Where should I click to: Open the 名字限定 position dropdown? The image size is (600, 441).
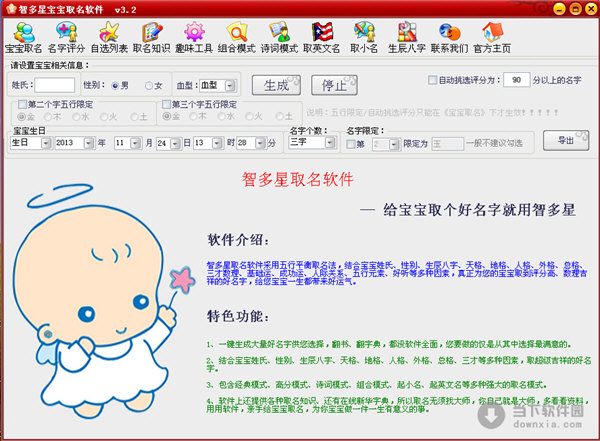coord(395,144)
